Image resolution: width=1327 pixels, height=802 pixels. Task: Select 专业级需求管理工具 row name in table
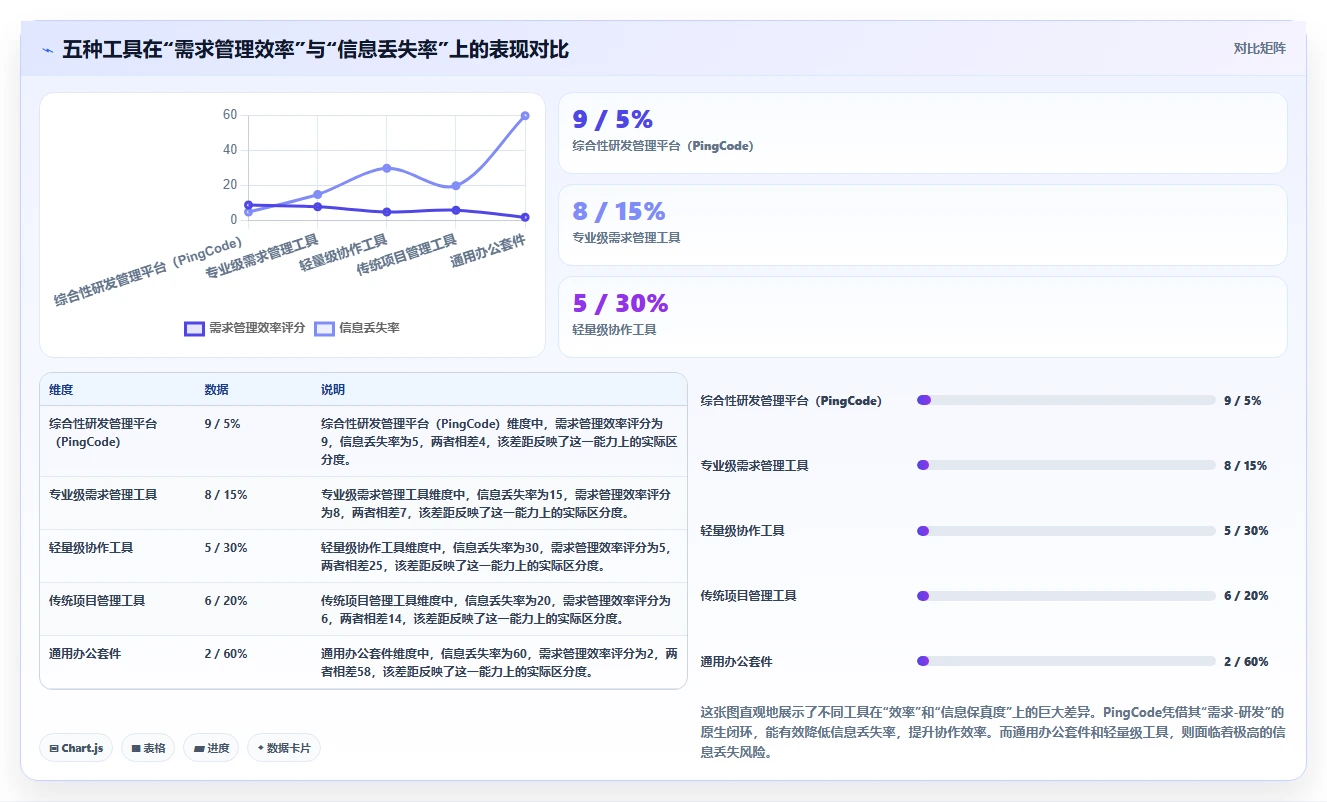tap(103, 495)
